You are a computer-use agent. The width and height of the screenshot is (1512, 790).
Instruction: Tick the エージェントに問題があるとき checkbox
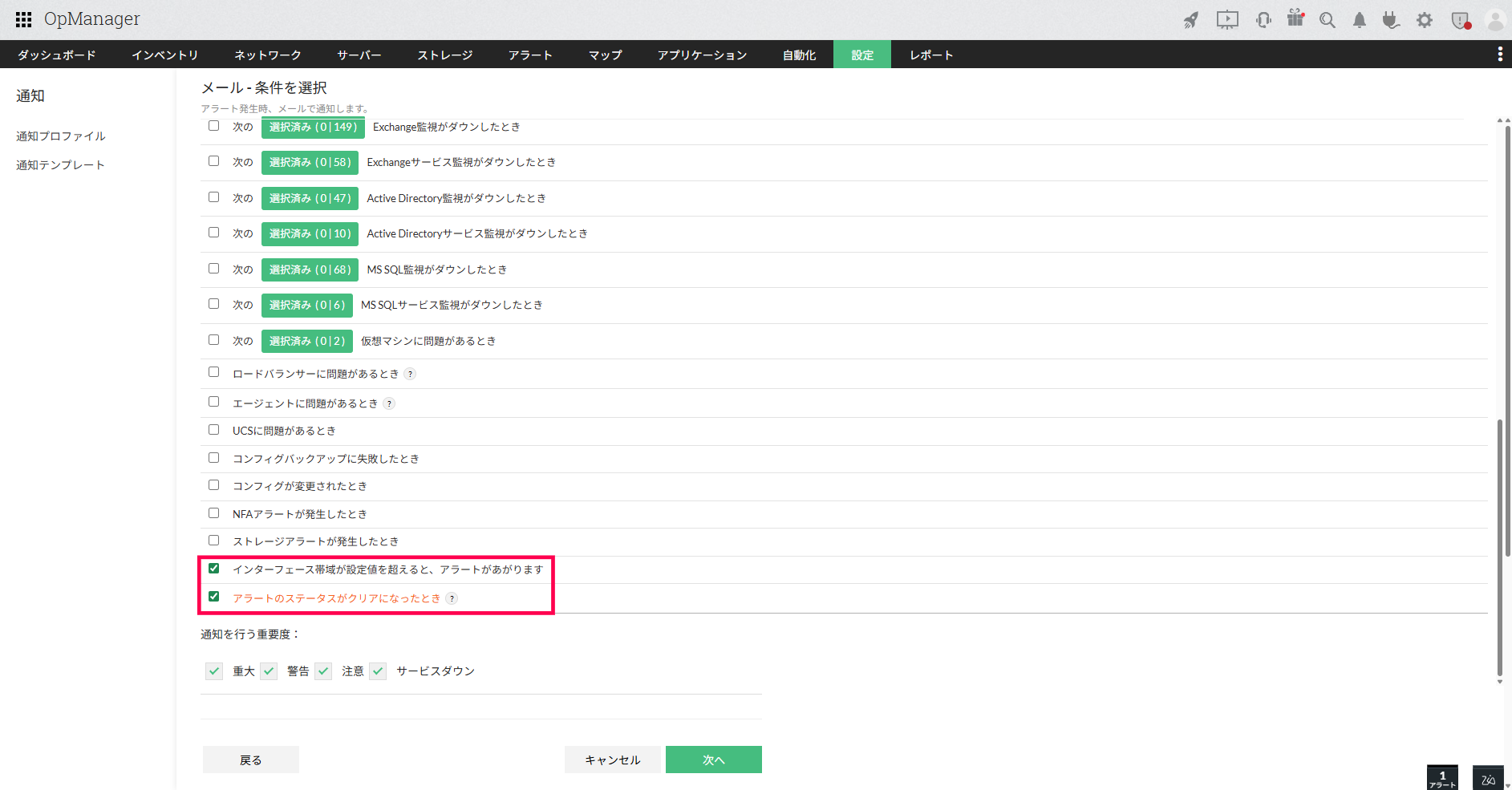click(x=213, y=402)
